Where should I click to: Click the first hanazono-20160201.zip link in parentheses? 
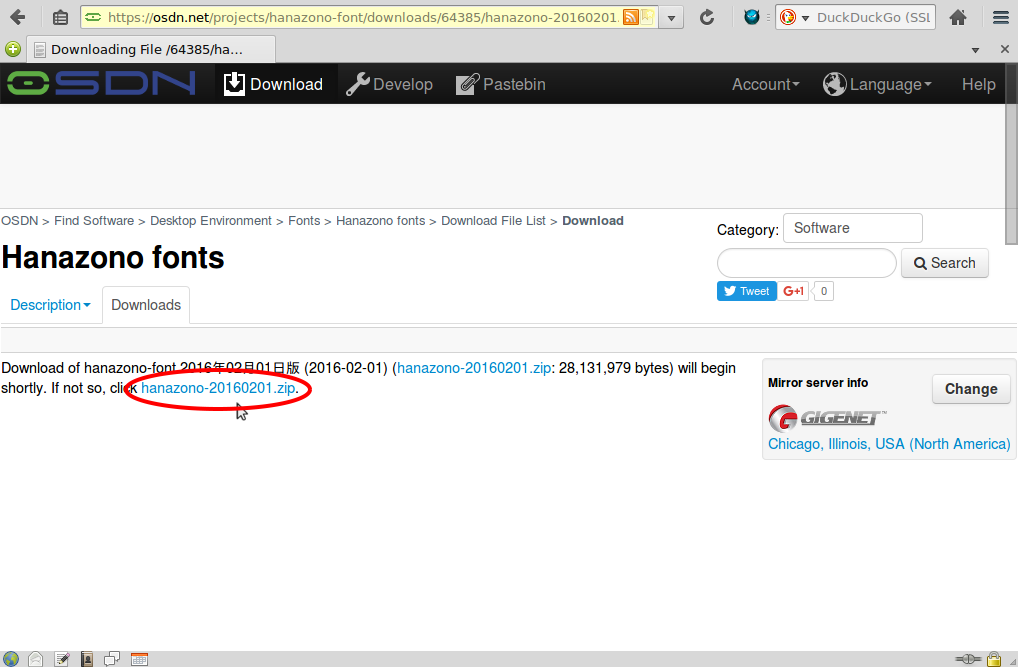pos(474,368)
